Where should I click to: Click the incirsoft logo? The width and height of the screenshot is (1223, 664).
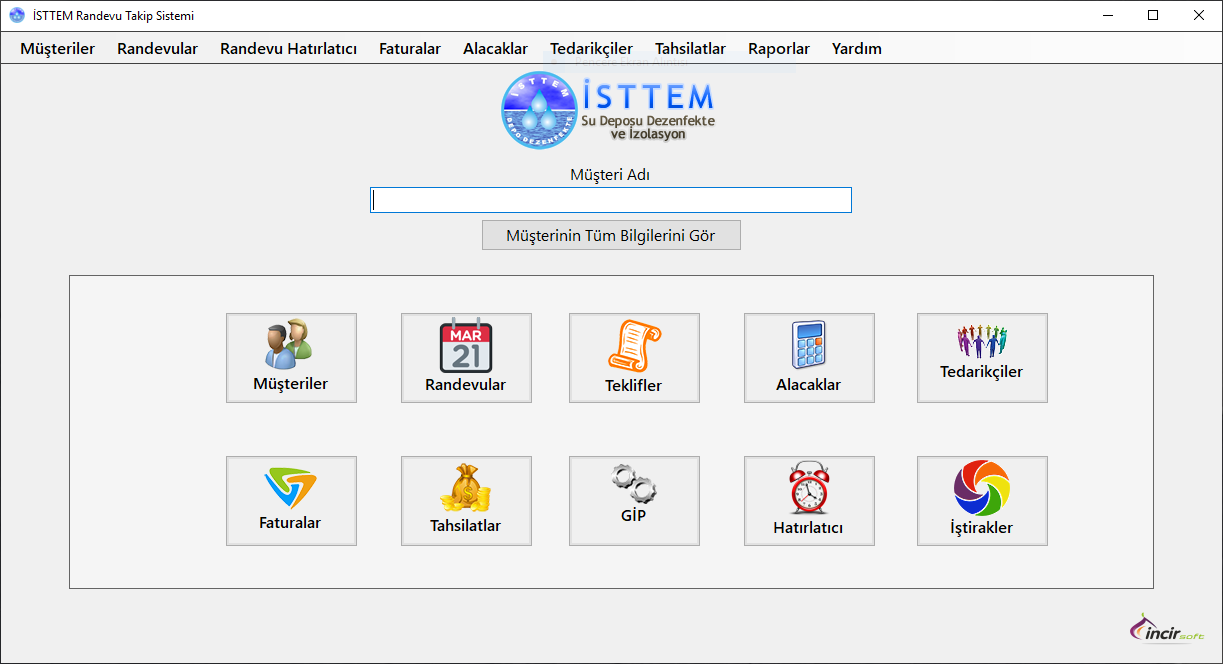coord(1167,629)
